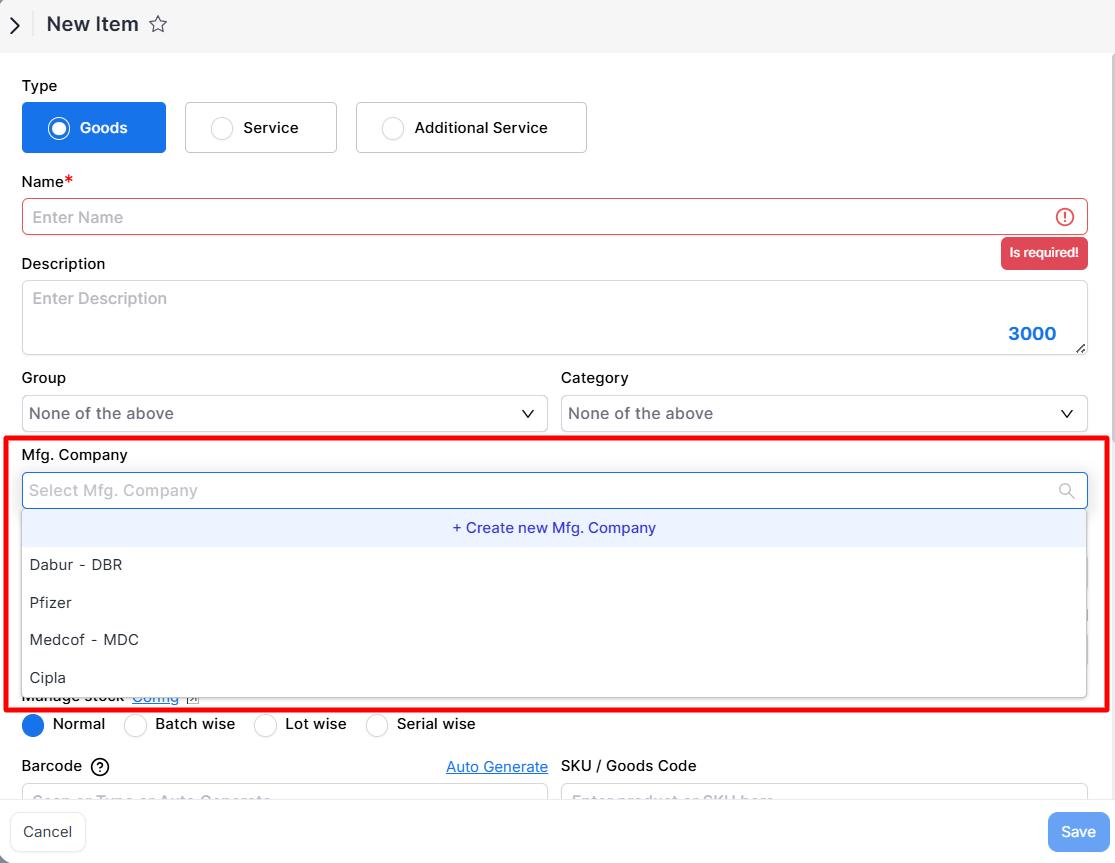The height and width of the screenshot is (863, 1115).
Task: Click the Auto Generate barcode link
Action: [x=496, y=767]
